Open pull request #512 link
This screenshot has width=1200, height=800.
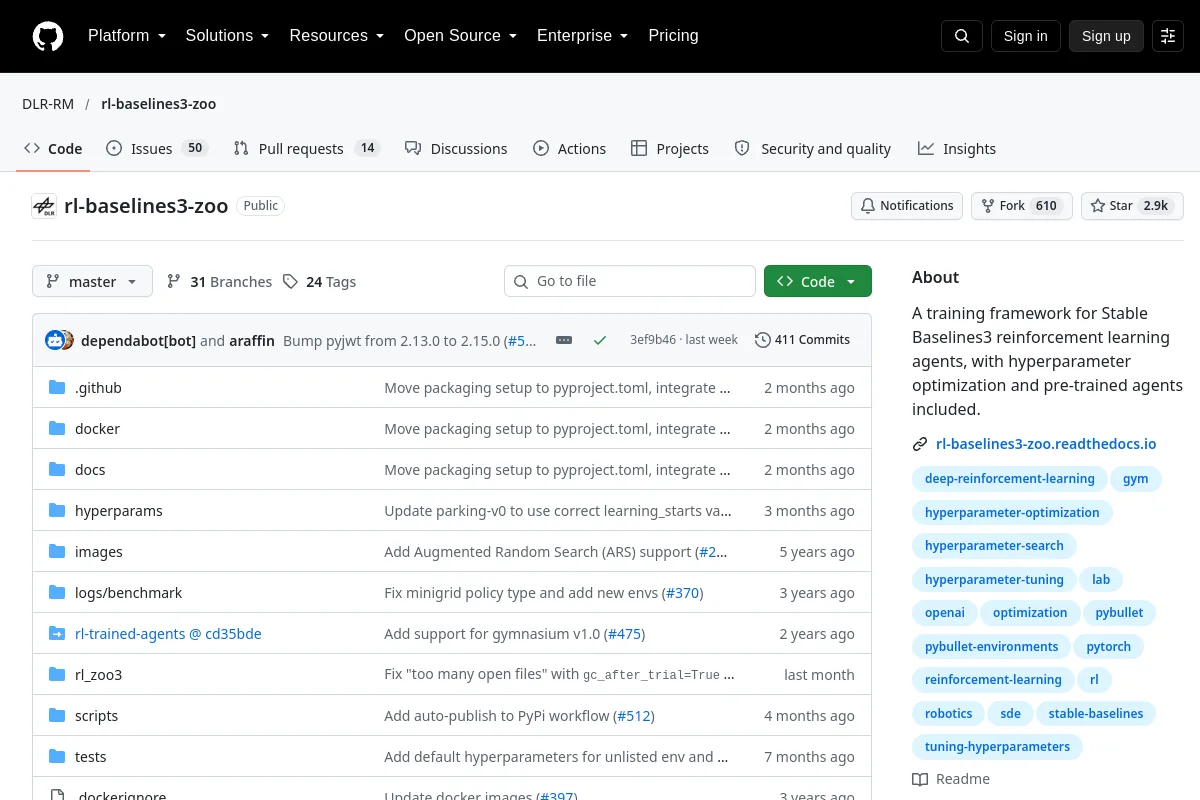click(x=633, y=716)
